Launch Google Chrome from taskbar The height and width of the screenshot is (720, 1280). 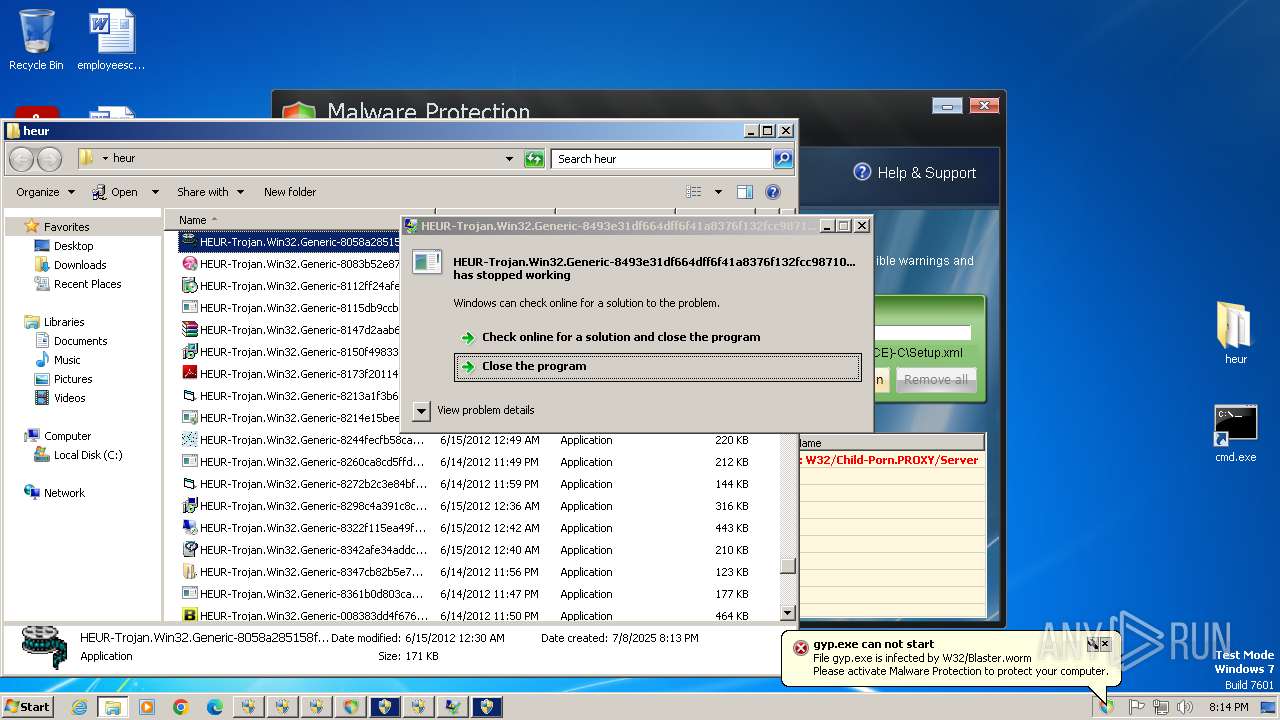point(180,707)
